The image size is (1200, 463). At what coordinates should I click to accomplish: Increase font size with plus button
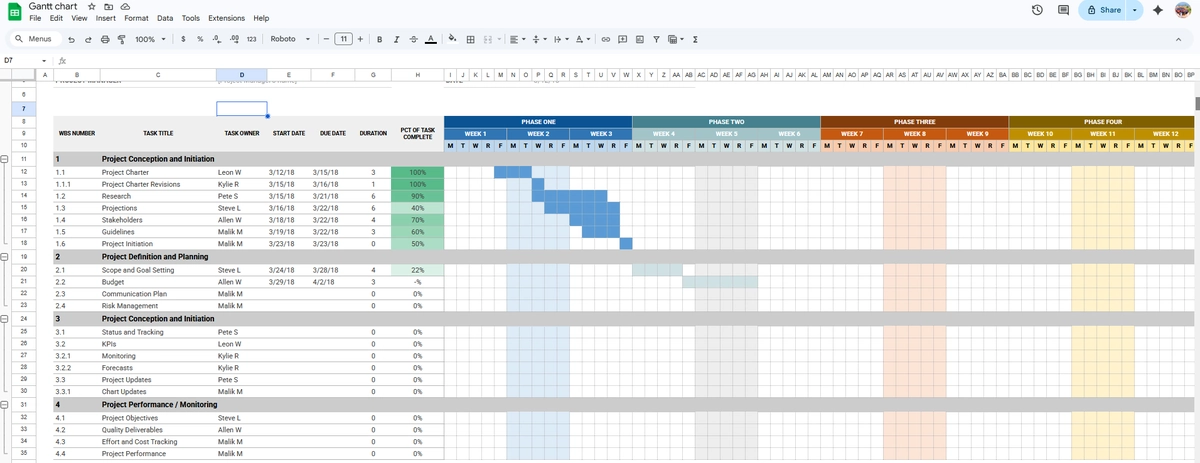pyautogui.click(x=360, y=39)
